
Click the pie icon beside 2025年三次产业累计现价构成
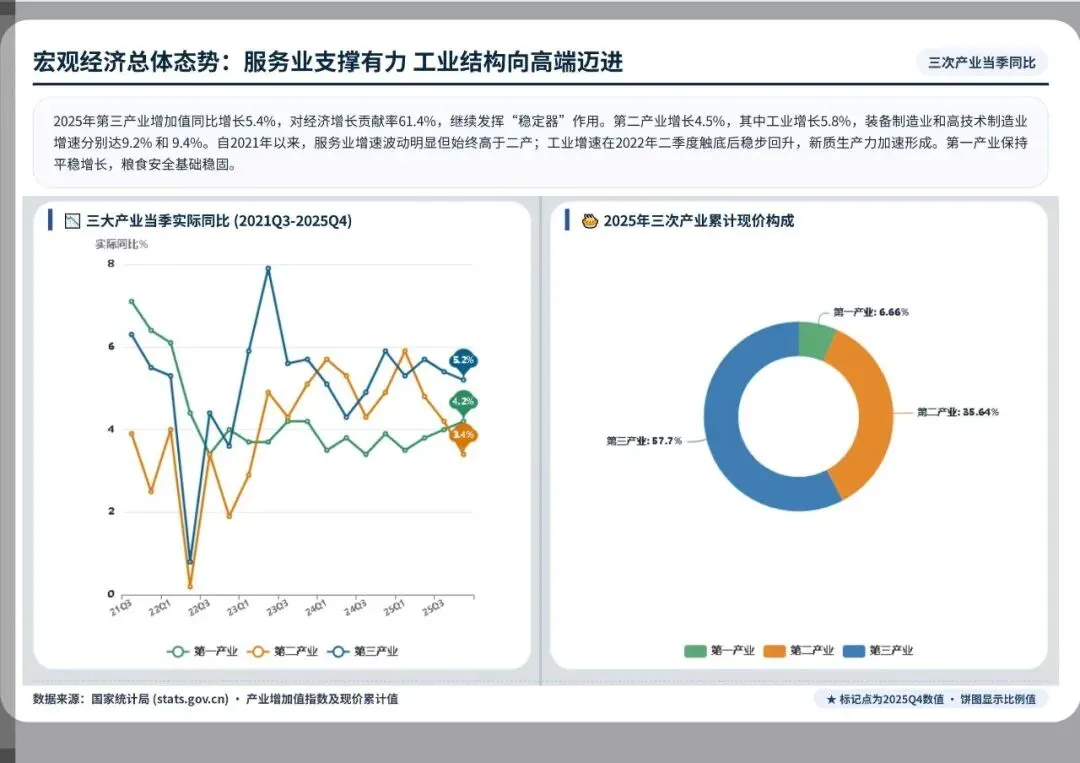pos(590,221)
